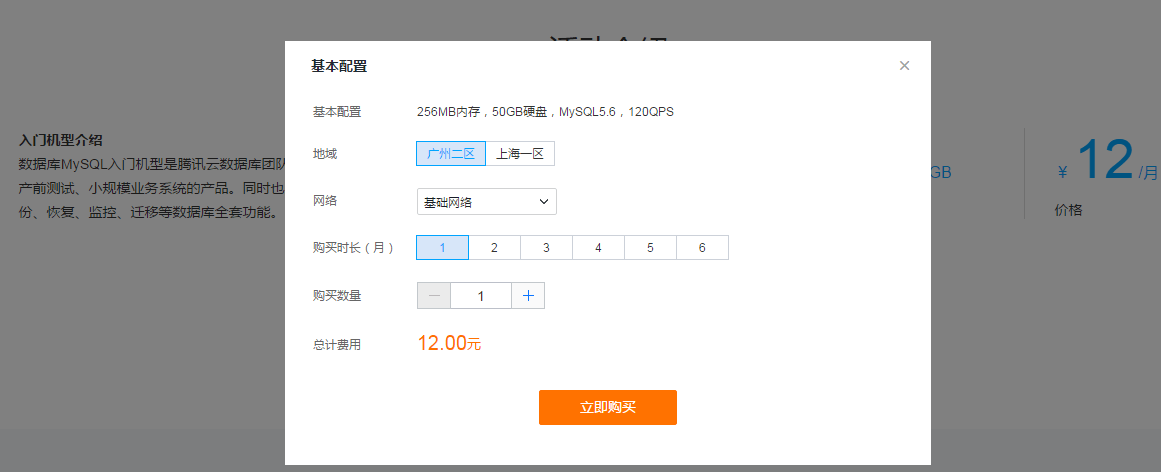
Task: Set purchase duration to 2 months
Action: pos(494,248)
